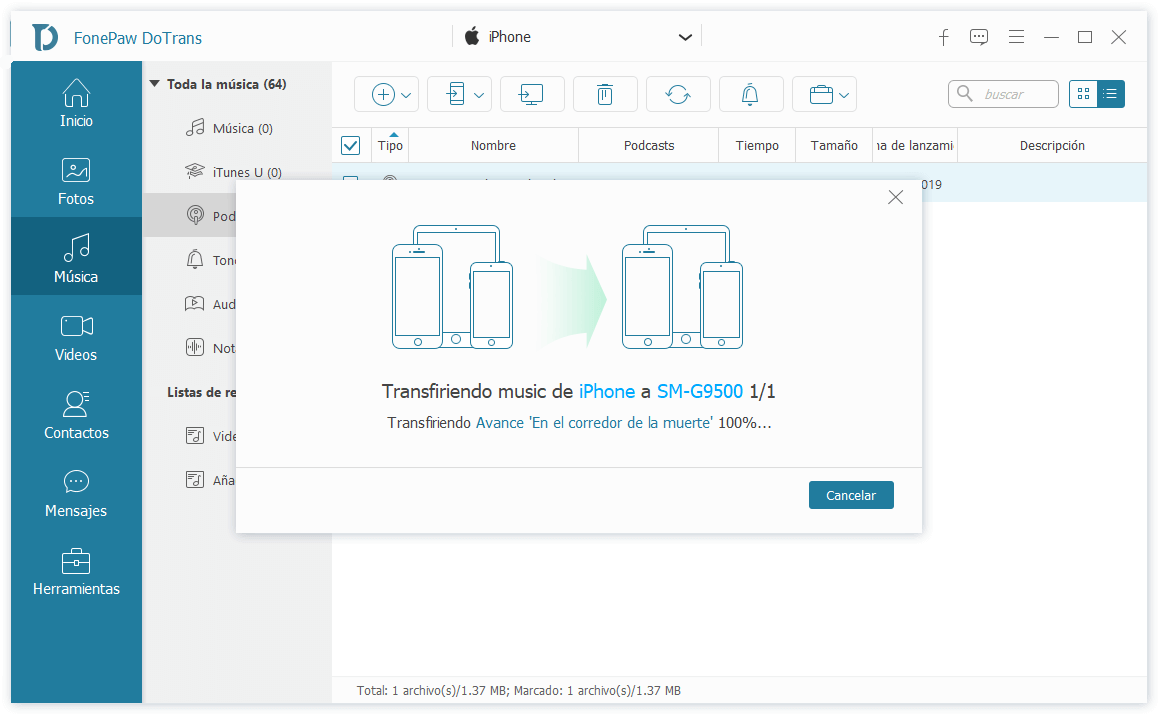Minimize the FonePaw DoTrans window
Screen dimensions: 1160x716
[1051, 37]
